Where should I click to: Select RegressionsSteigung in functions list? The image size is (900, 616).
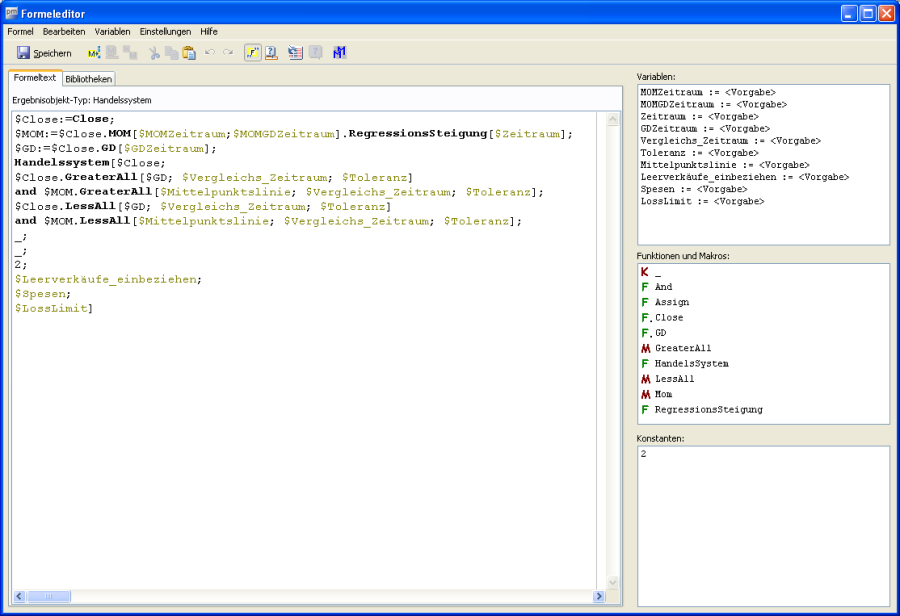[708, 410]
